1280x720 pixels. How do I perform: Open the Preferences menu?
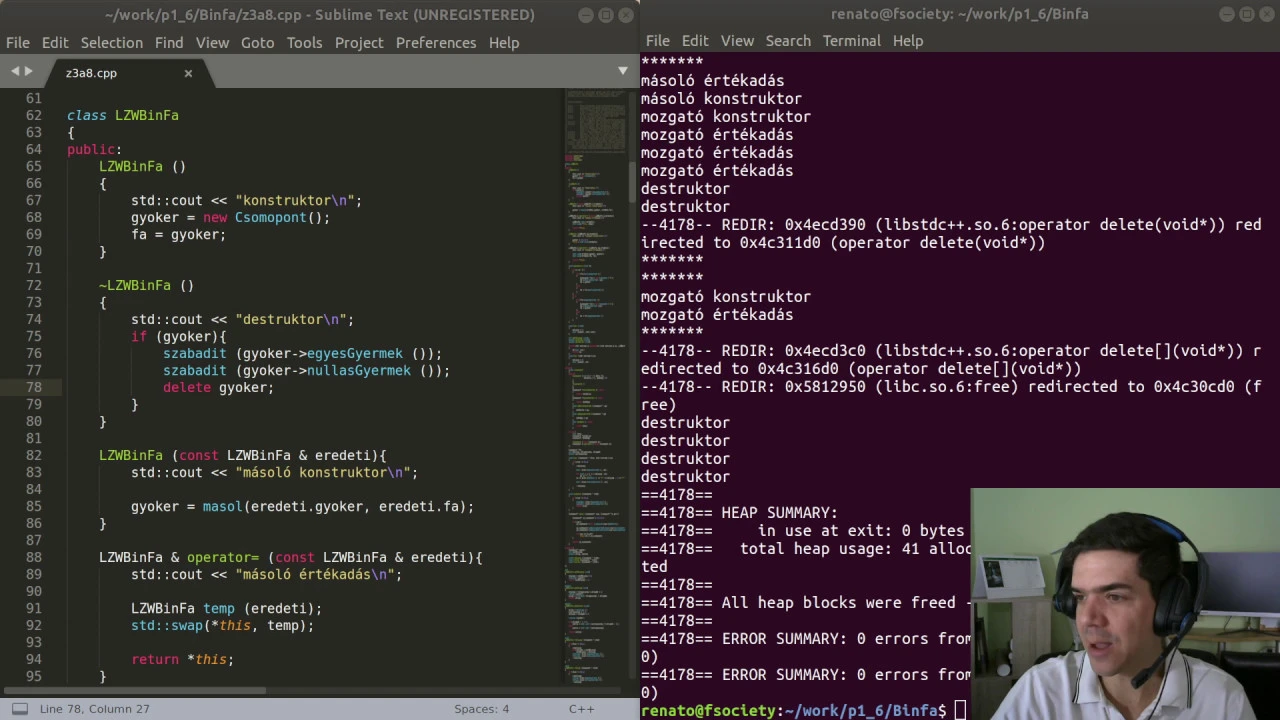[436, 43]
